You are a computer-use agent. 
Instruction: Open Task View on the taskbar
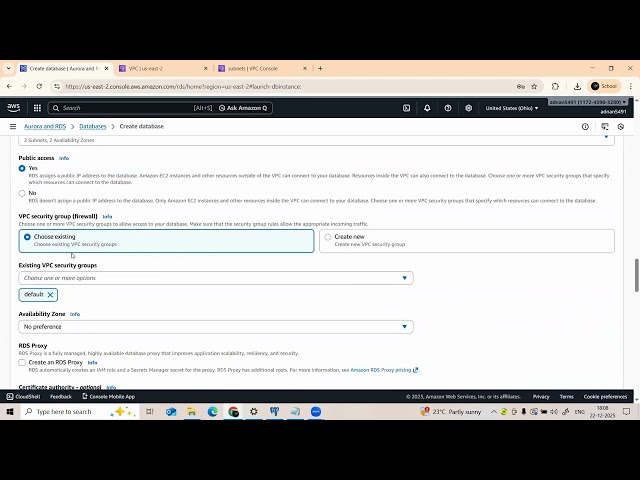coord(150,412)
